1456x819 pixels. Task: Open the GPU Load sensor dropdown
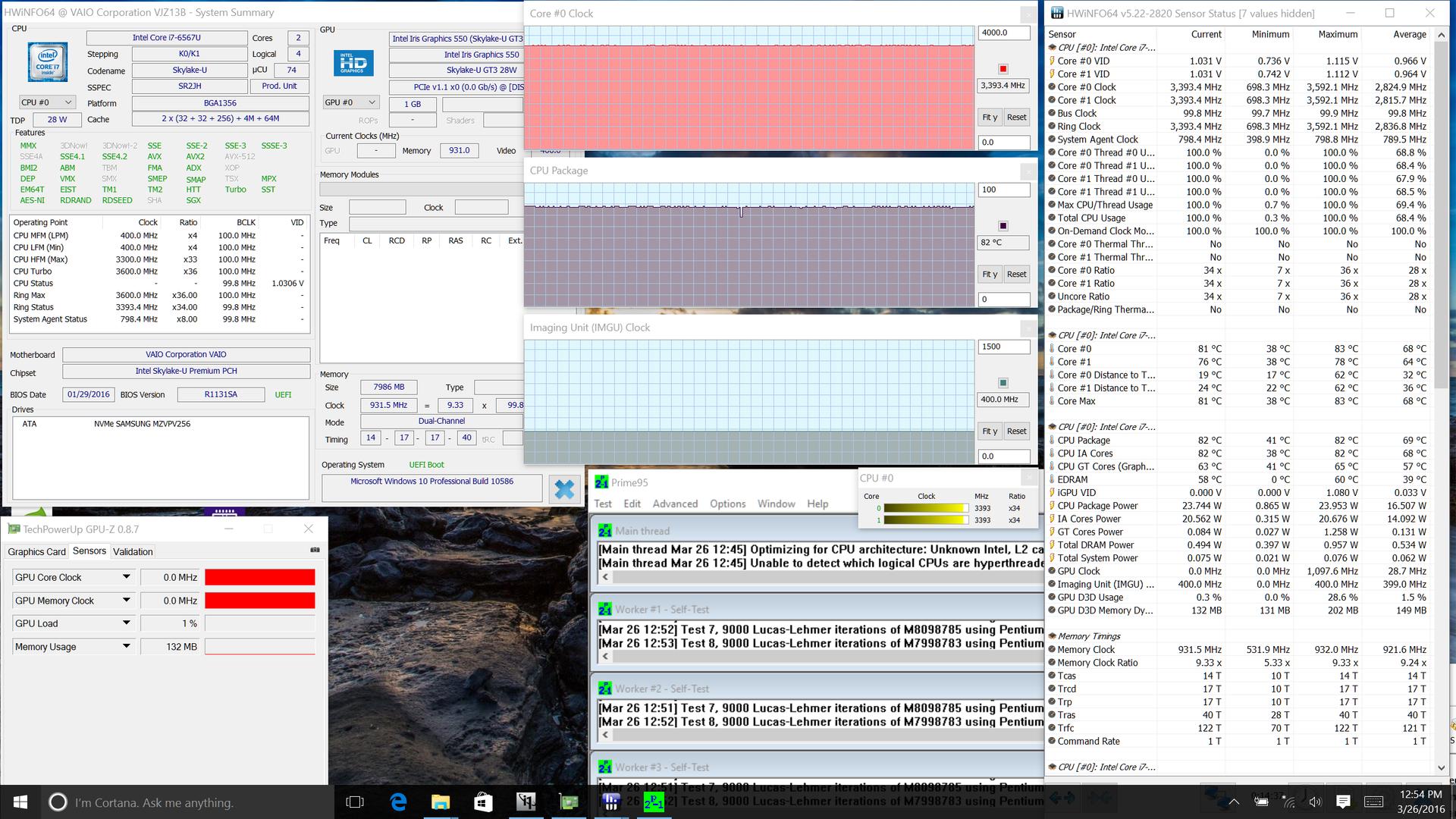[127, 623]
